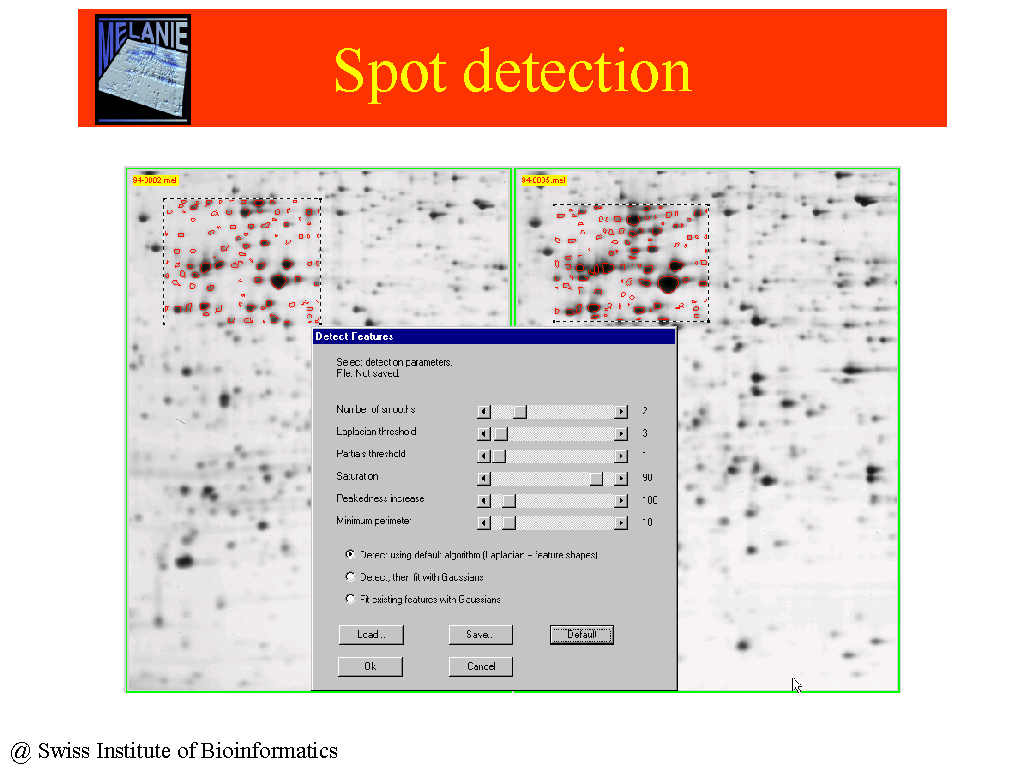The image size is (1024, 768).
Task: Reset parameters with the Default button
Action: pyautogui.click(x=581, y=635)
